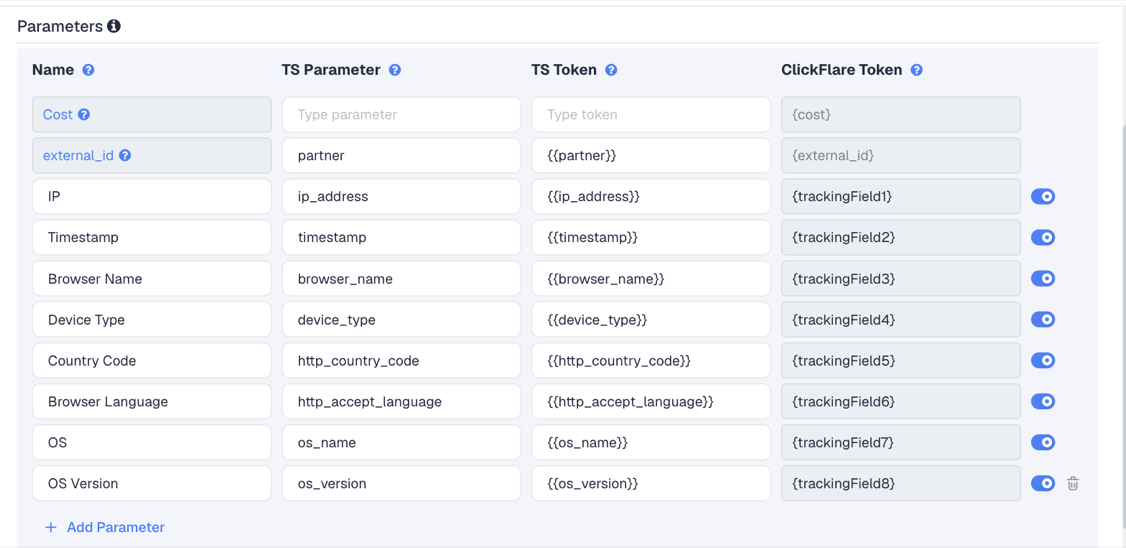This screenshot has width=1126, height=548.
Task: Edit the Country Code name field
Action: 152,360
